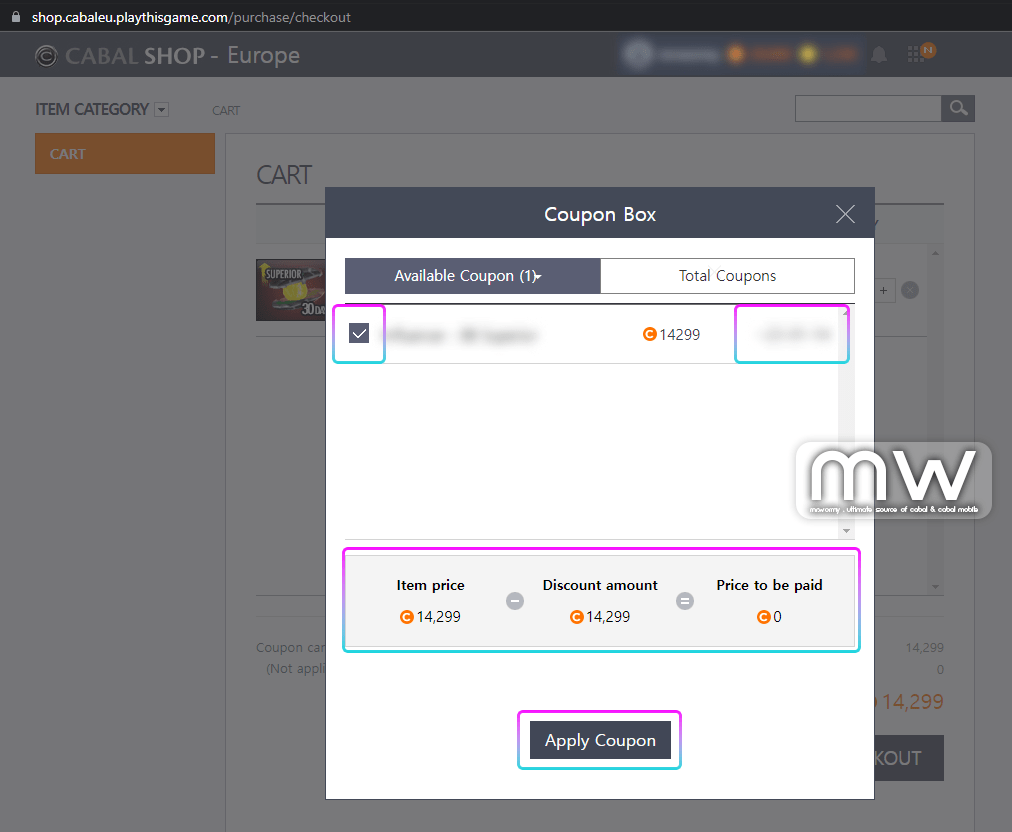Switch to the Available Coupon tab
Screen dimensions: 1012x832
[472, 276]
